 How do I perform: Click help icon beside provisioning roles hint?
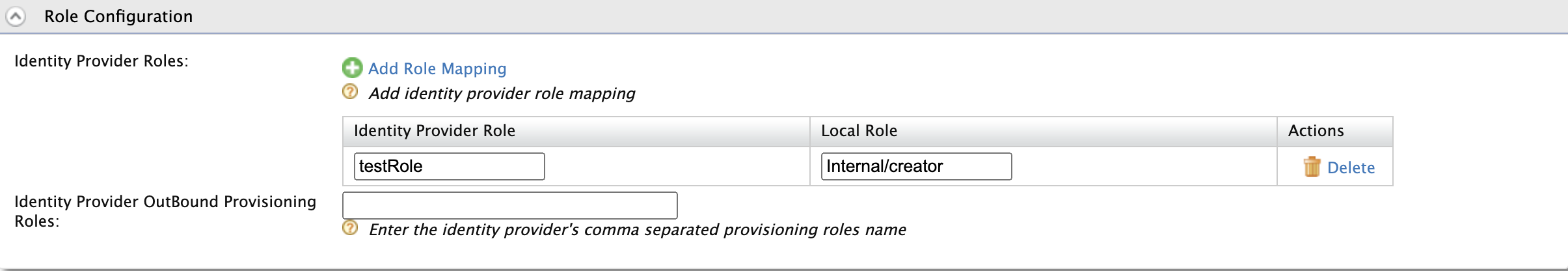(350, 228)
